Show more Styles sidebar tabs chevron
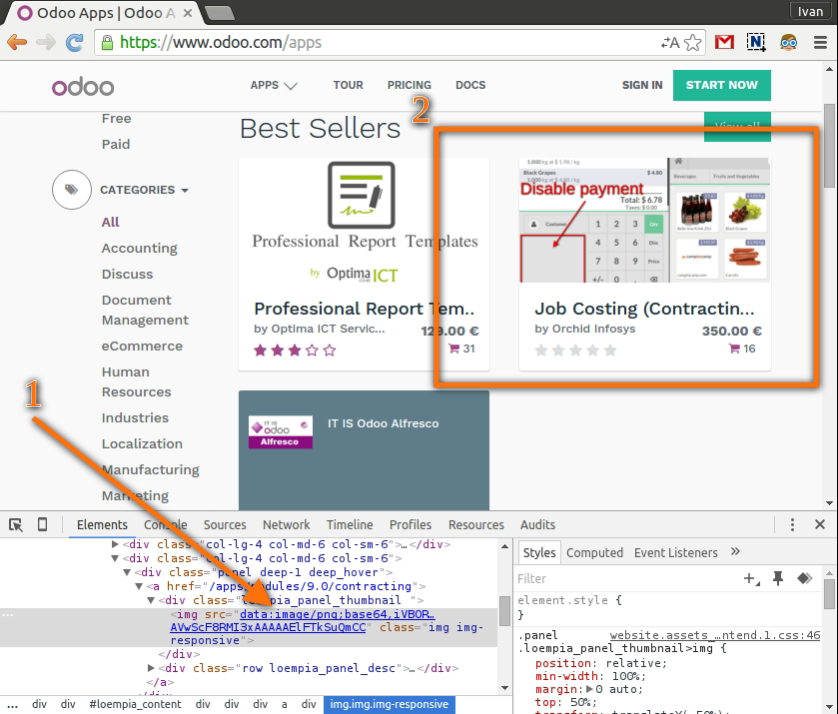Viewport: 838px width, 714px height. pyautogui.click(x=735, y=552)
